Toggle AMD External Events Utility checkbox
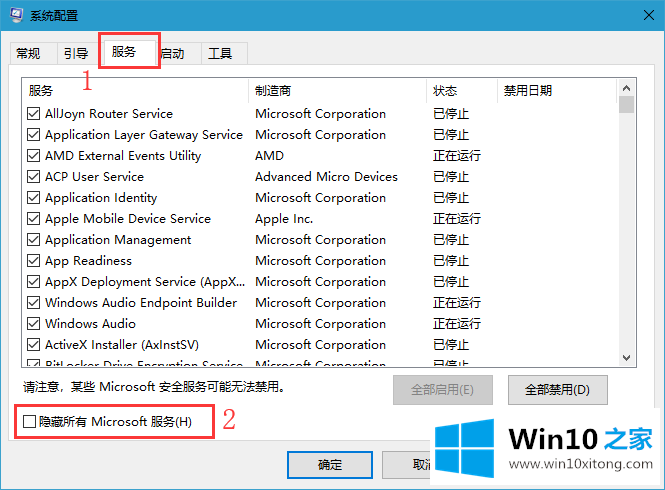 (34, 156)
